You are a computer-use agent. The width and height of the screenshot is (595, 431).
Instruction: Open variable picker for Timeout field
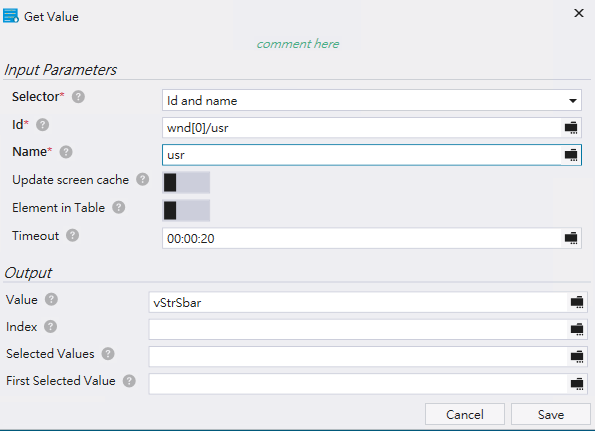coord(571,238)
